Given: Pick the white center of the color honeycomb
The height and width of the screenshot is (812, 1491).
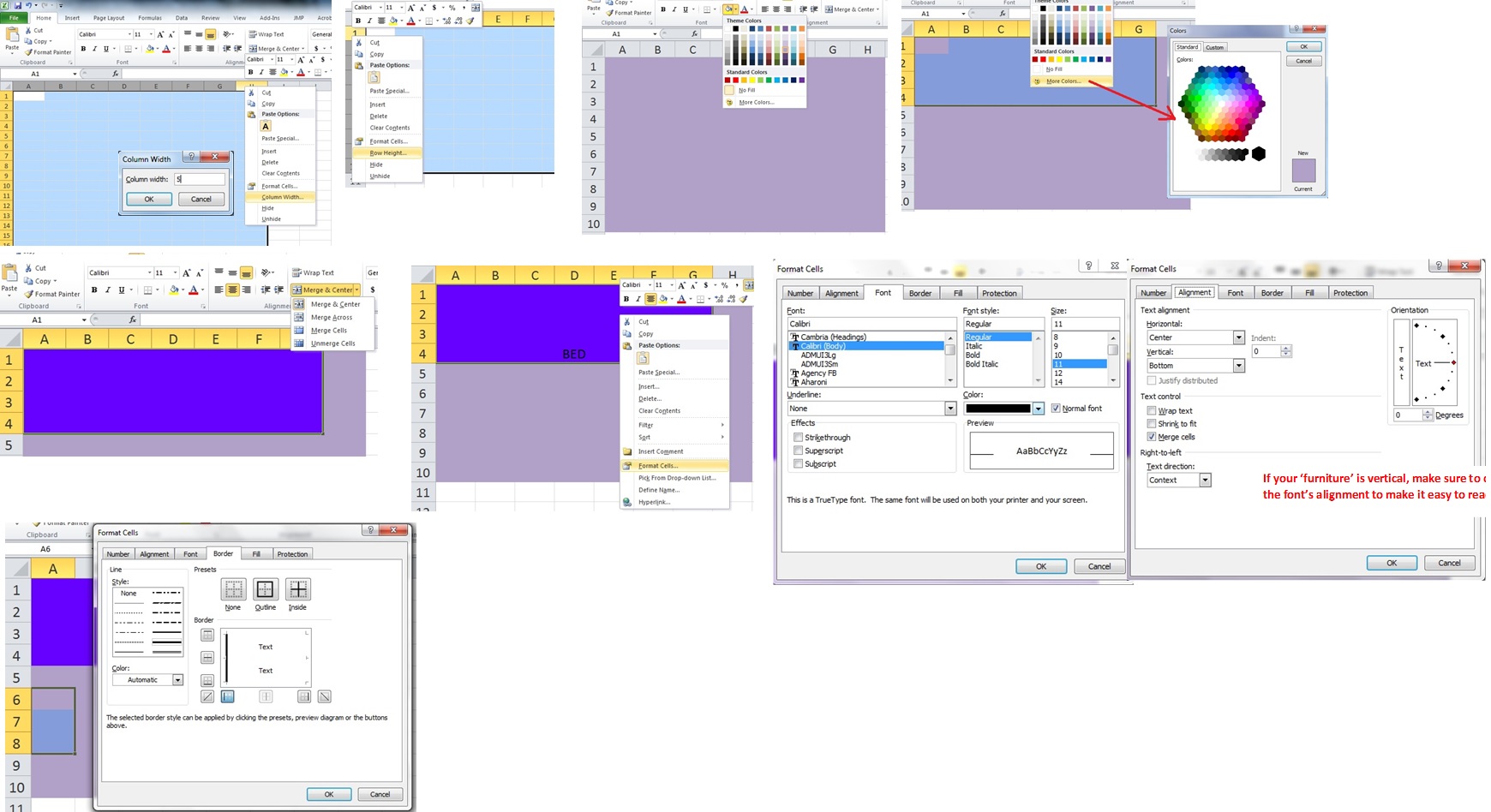Looking at the screenshot, I should point(1222,104).
